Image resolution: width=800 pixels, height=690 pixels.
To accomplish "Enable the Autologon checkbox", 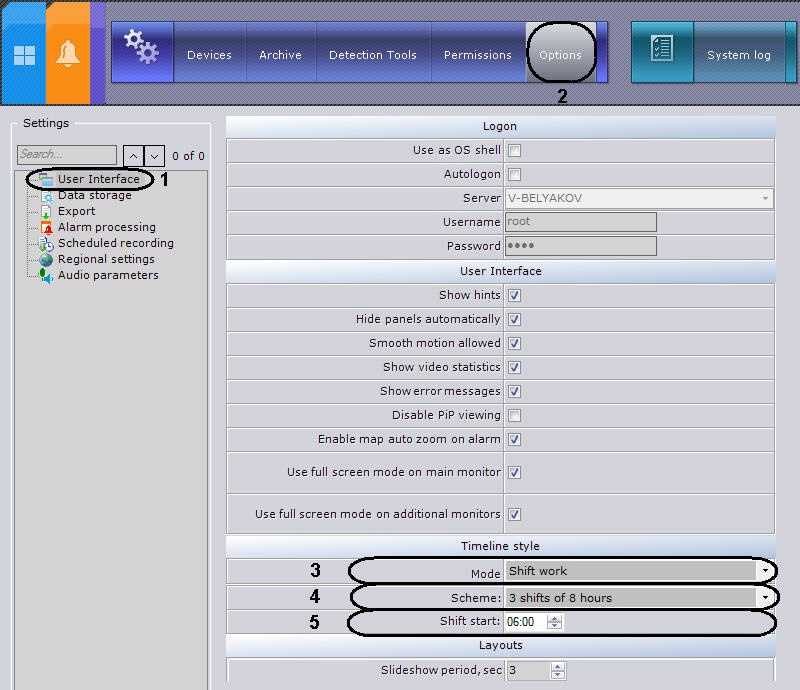I will pyautogui.click(x=514, y=175).
